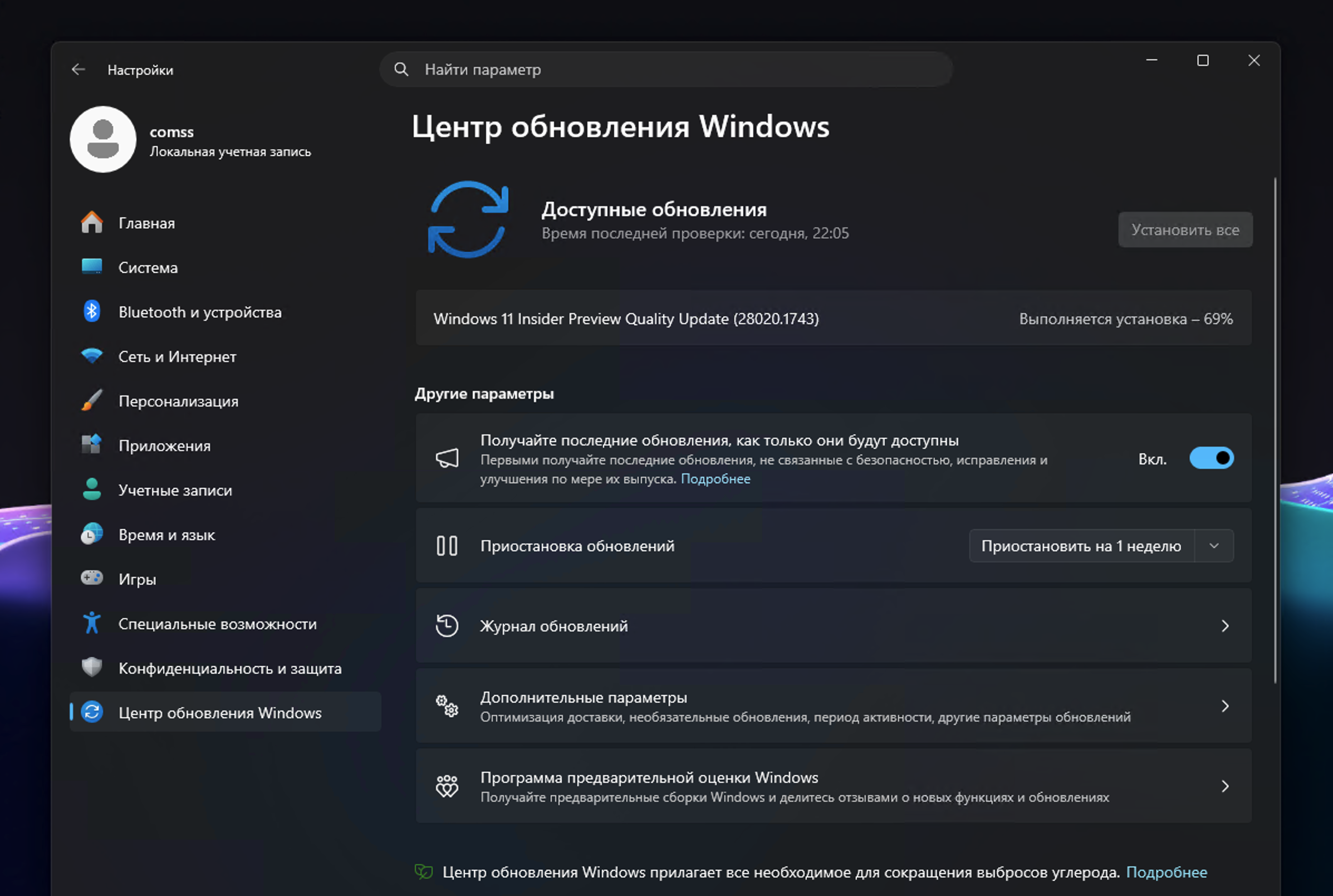Click the Приложения apps icon
This screenshot has width=1333, height=896.
(x=92, y=444)
